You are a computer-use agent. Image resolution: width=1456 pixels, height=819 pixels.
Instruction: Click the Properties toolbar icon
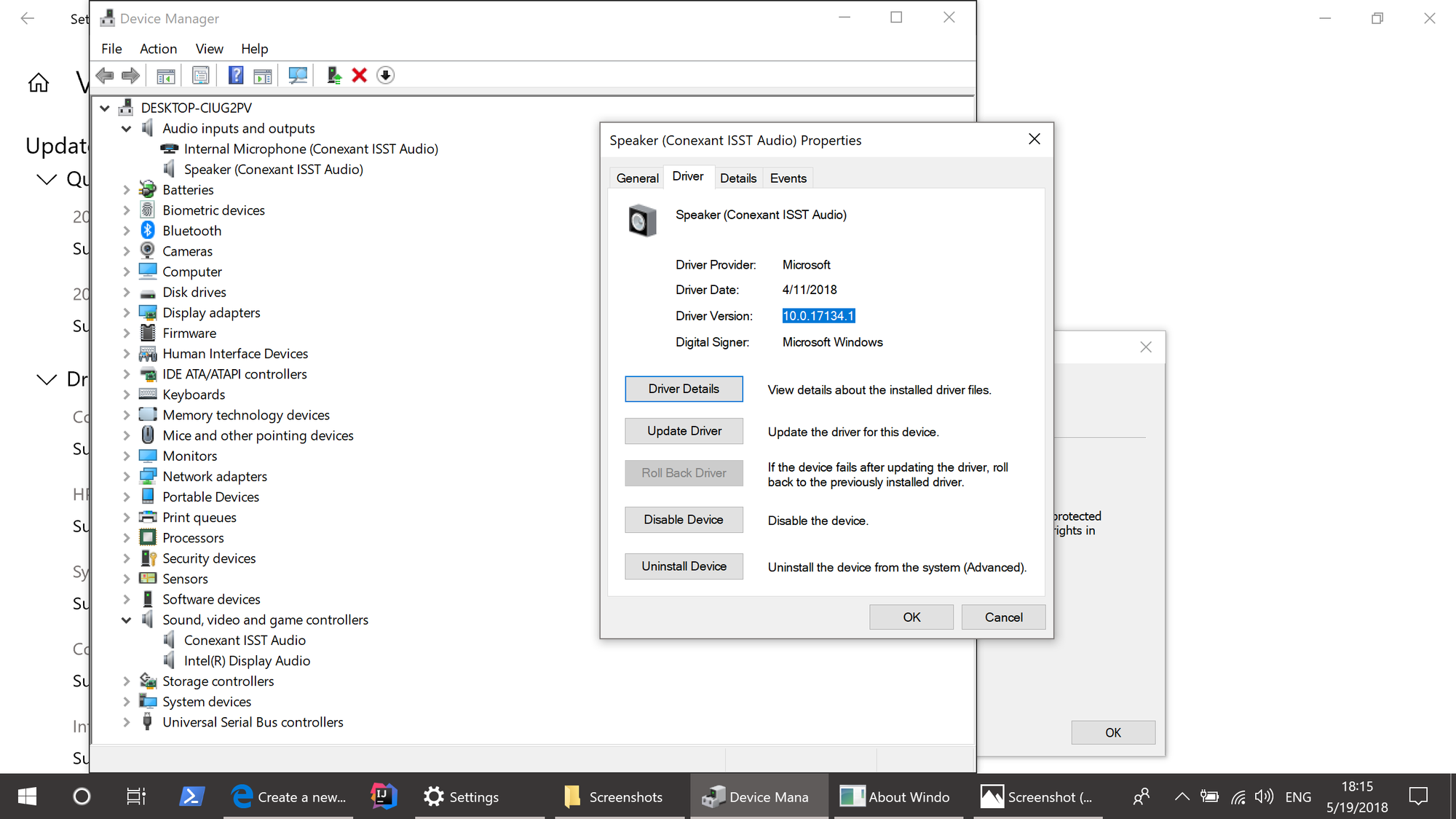(x=200, y=75)
